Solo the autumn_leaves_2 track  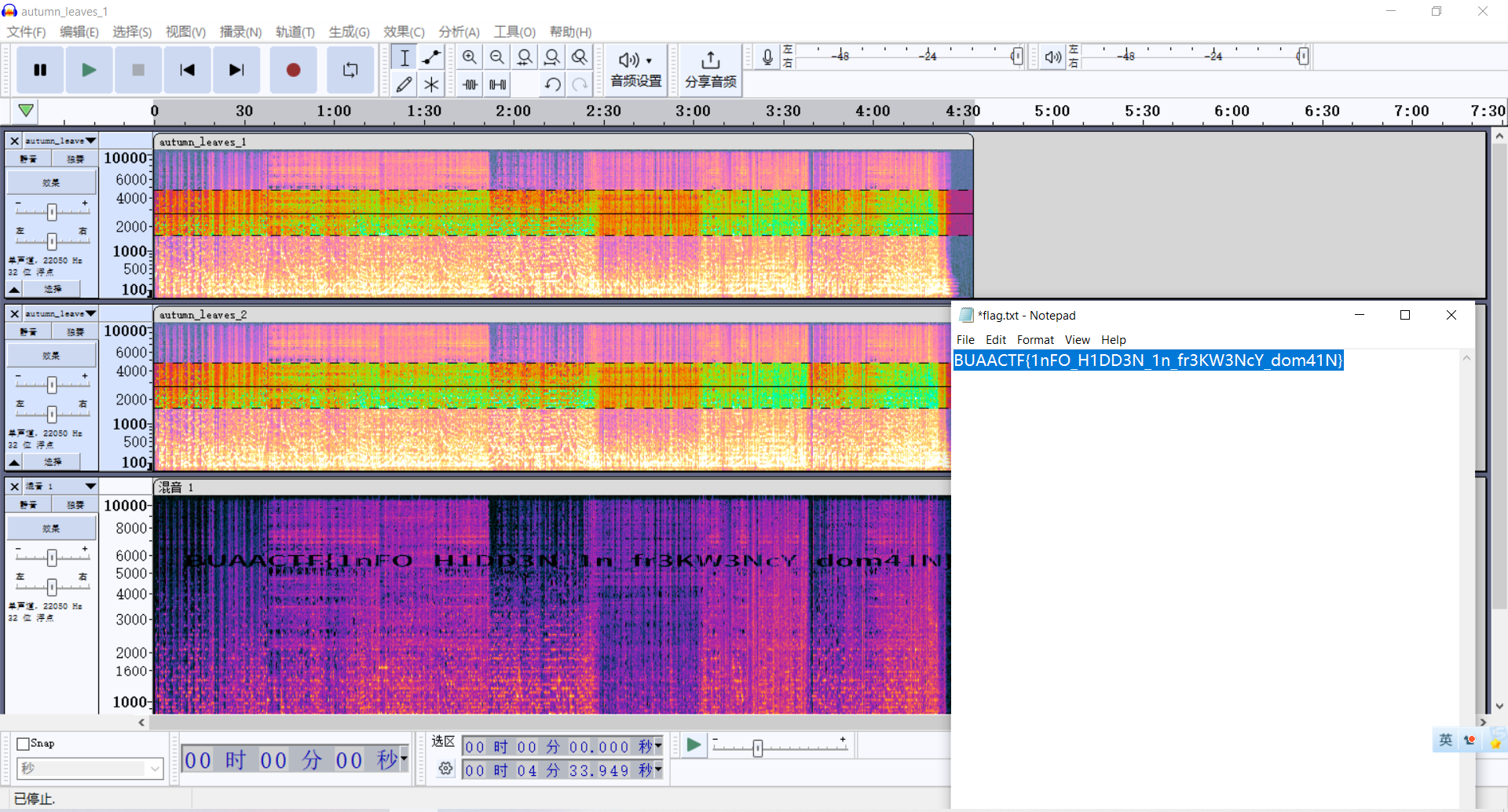[x=75, y=331]
